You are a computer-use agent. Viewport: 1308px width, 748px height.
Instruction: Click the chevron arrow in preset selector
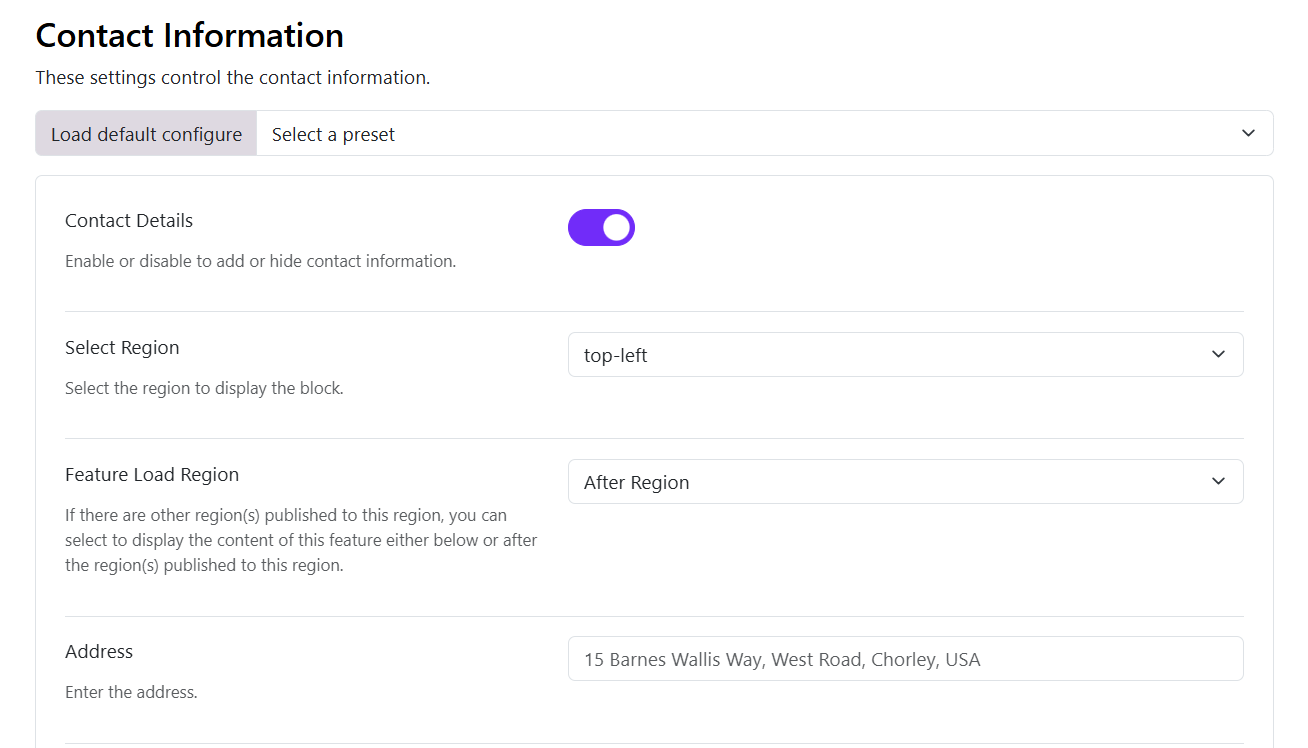(x=1248, y=133)
